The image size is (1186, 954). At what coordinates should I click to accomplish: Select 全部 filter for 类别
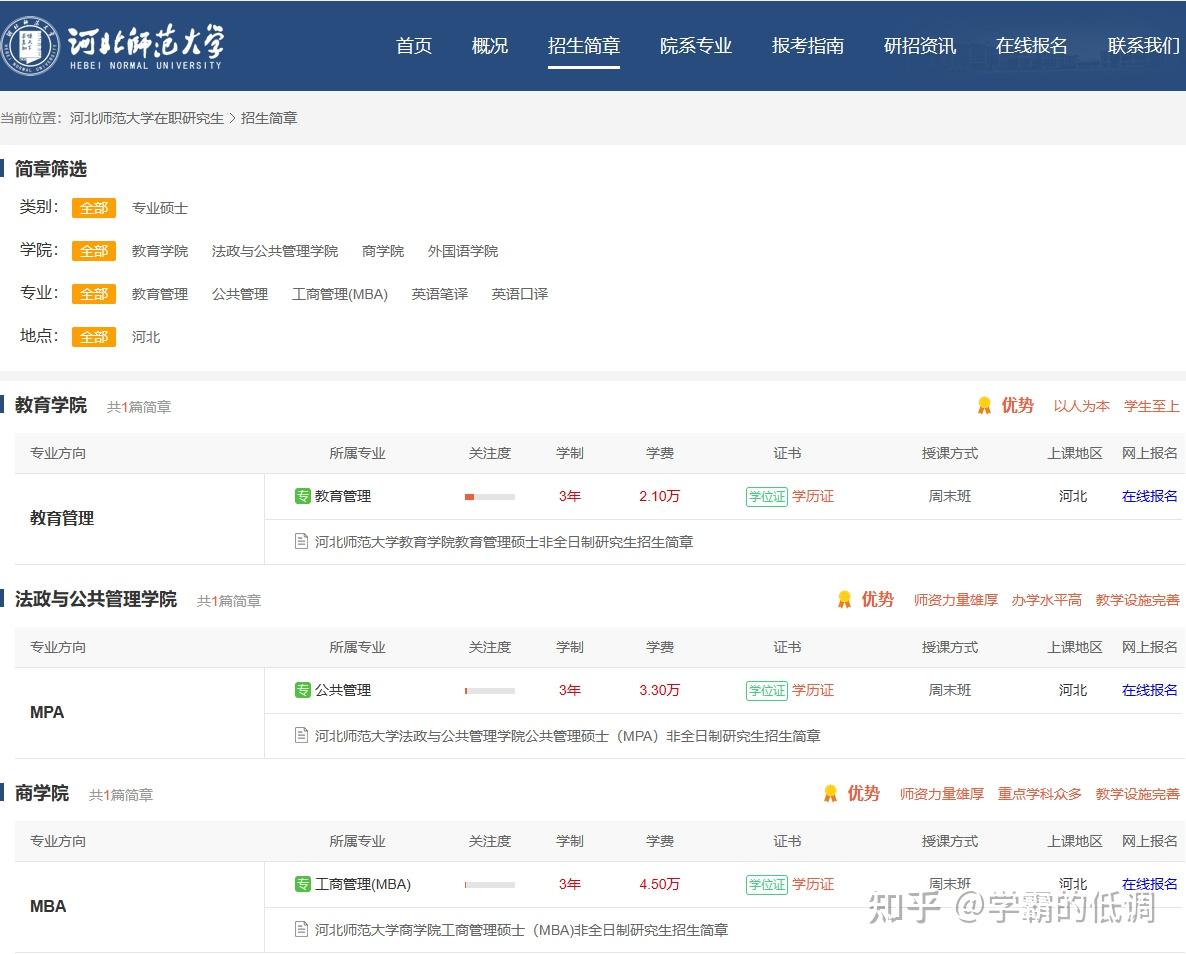pos(94,208)
